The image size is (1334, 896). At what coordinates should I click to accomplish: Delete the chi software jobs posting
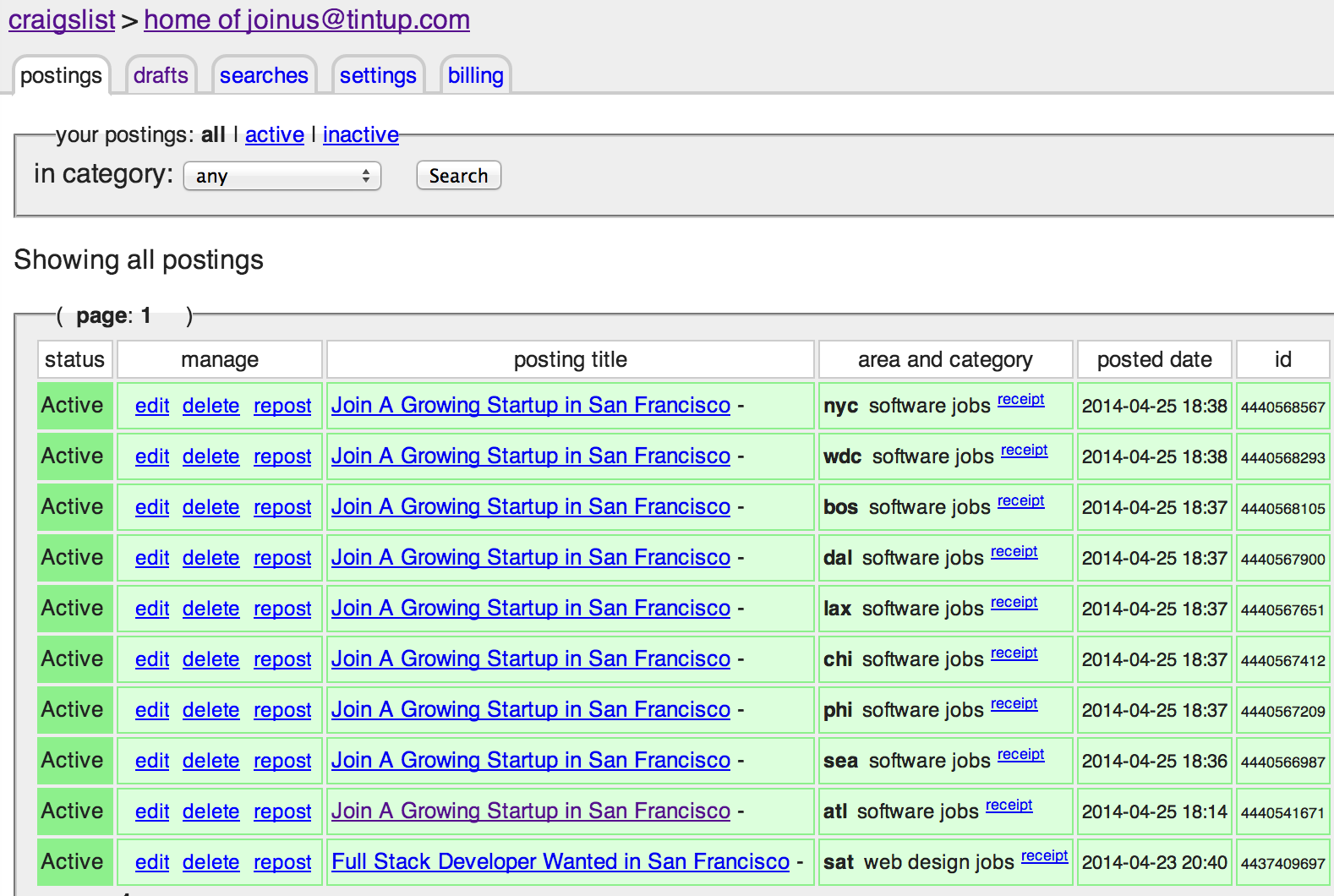pos(211,659)
